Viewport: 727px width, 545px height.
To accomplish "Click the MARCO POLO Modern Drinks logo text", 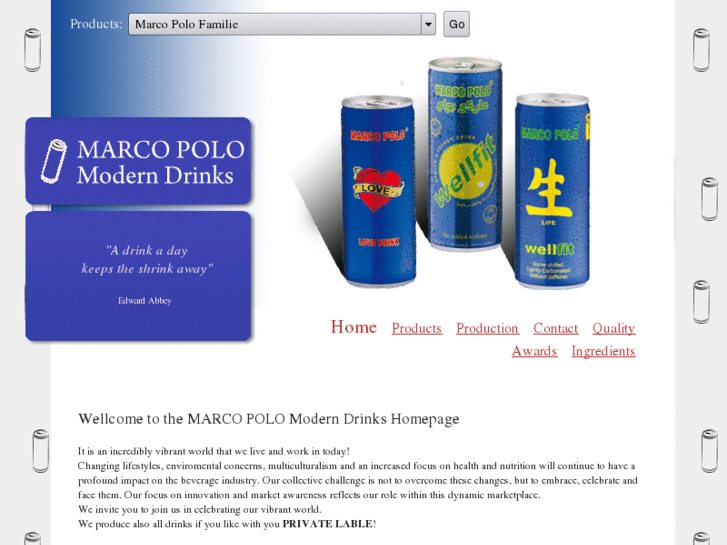I will pyautogui.click(x=161, y=162).
